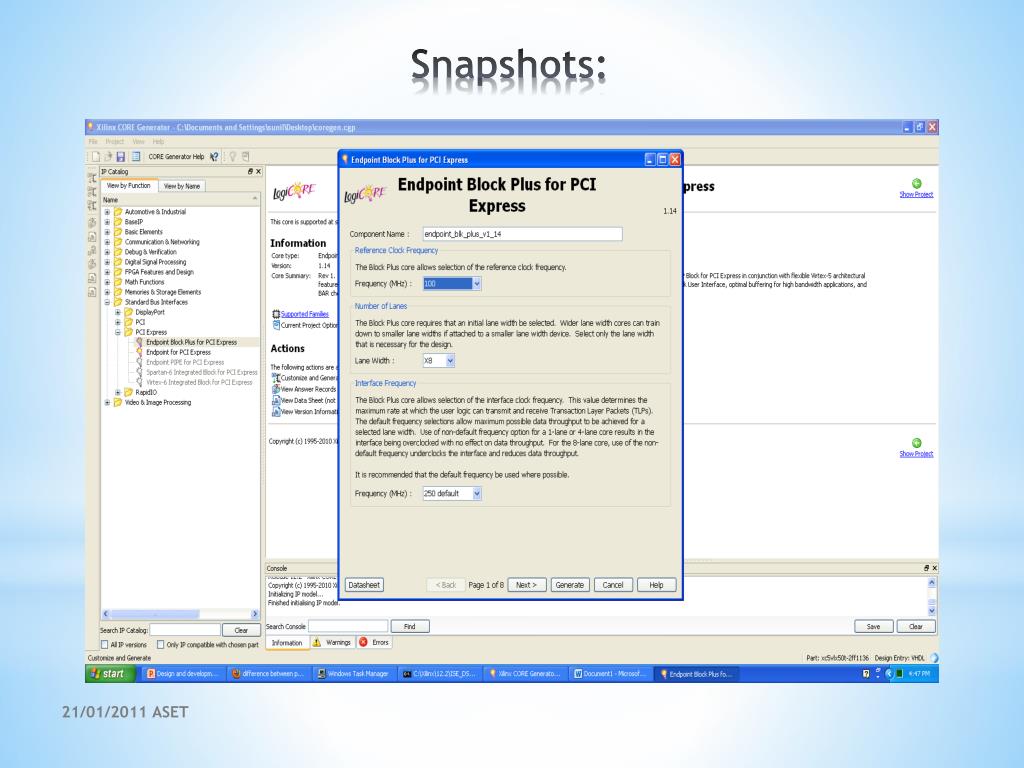The image size is (1024, 768).
Task: Click the CORE Generator Help toolbar label
Action: [x=176, y=157]
